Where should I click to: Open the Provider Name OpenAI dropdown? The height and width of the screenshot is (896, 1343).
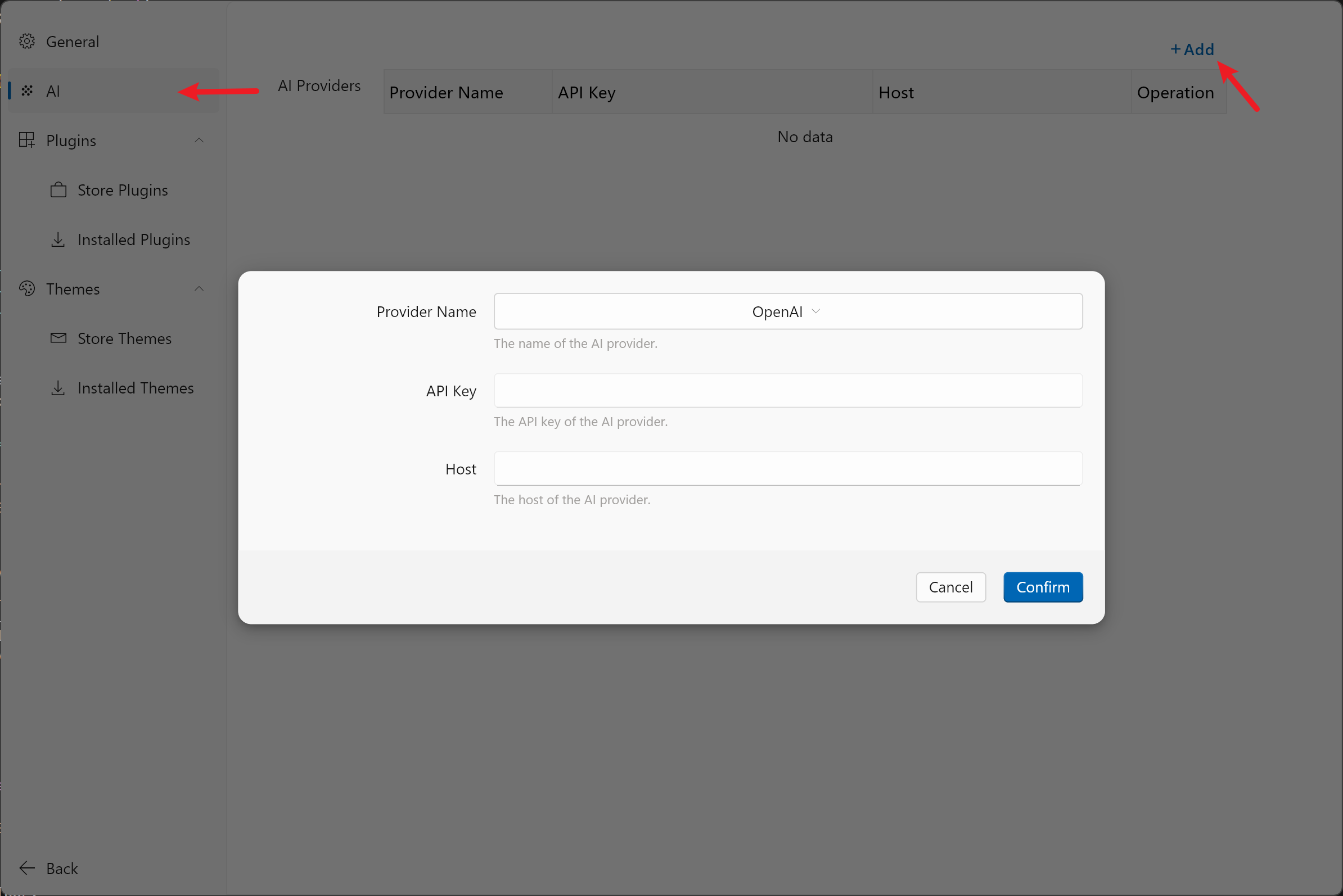pos(787,311)
